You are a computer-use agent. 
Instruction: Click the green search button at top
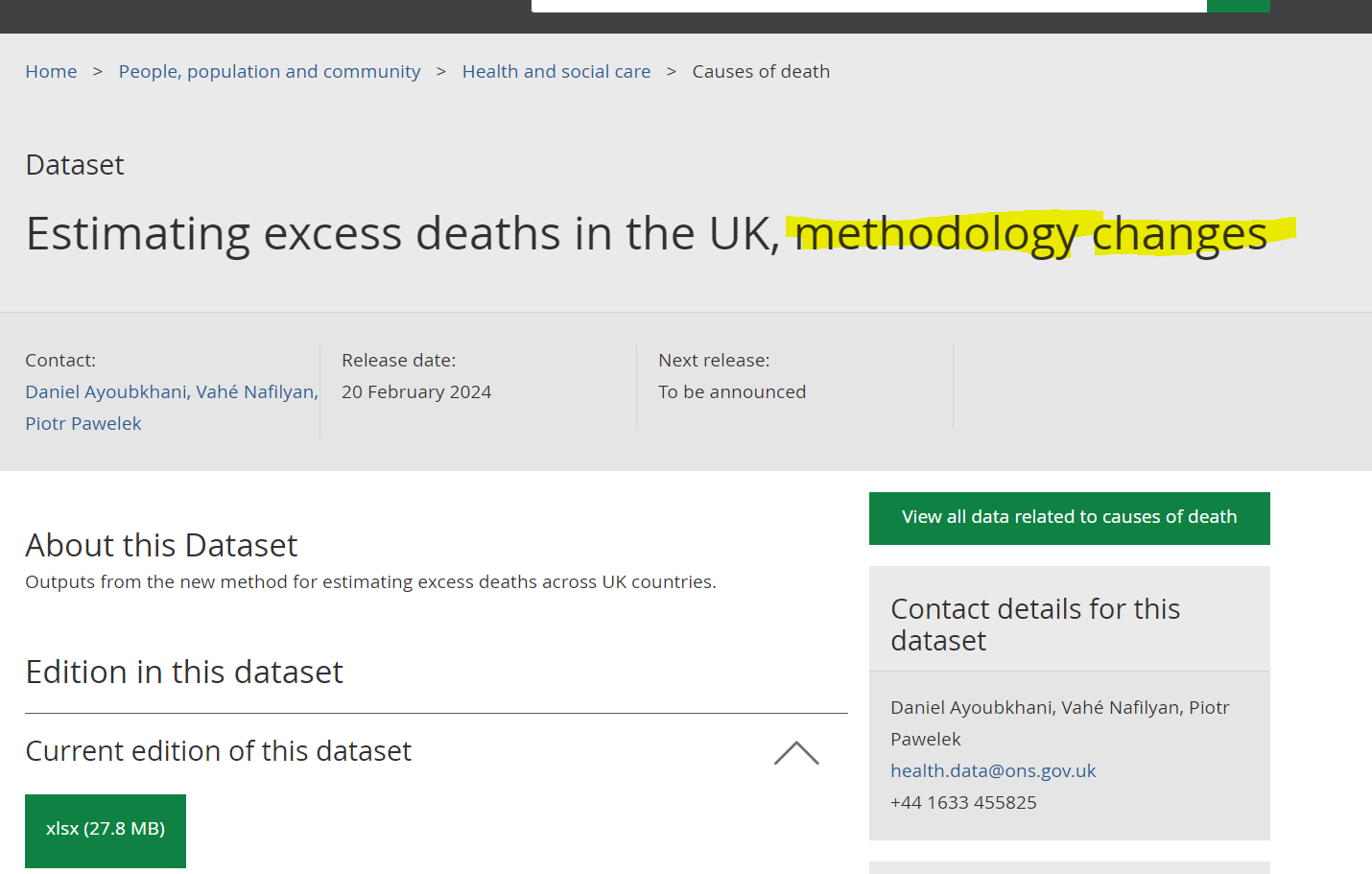1239,6
